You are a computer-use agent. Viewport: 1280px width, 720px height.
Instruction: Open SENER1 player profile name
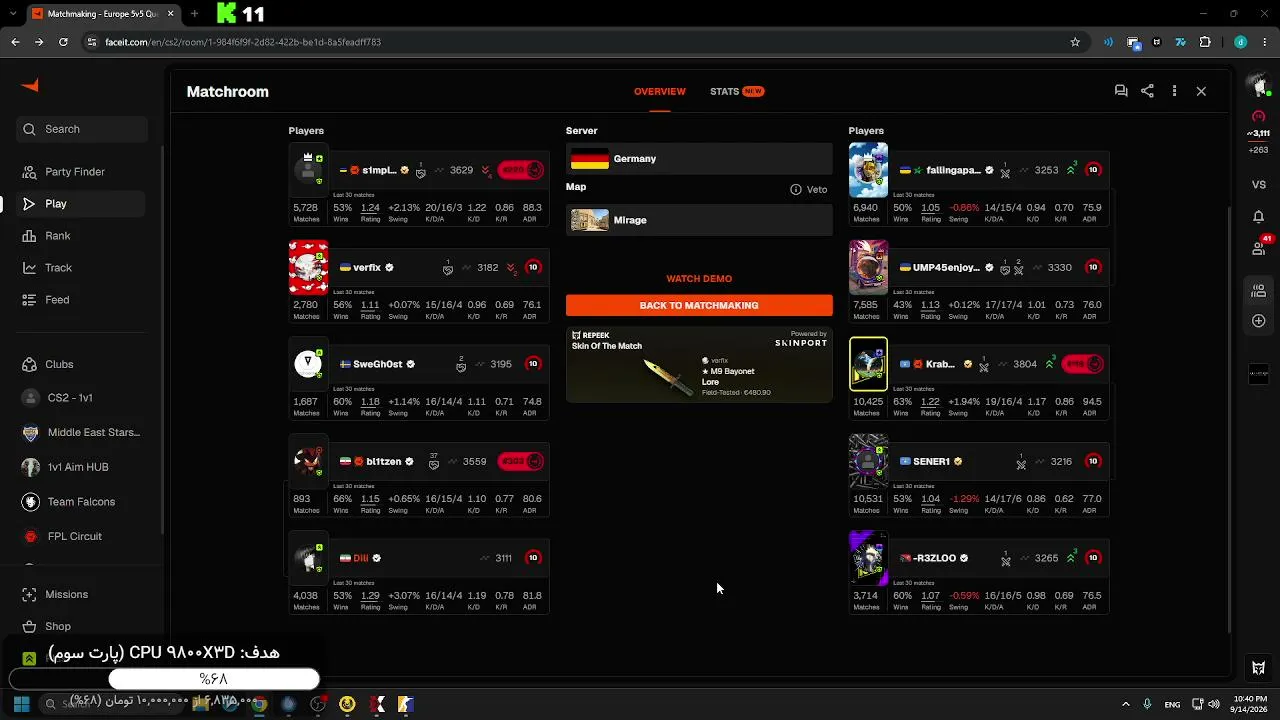point(931,462)
